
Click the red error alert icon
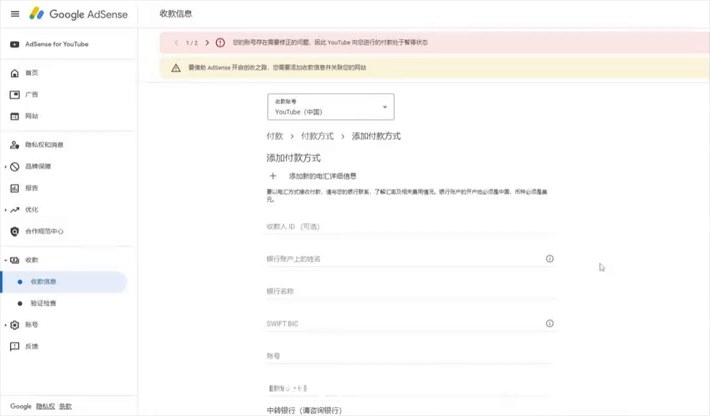[x=220, y=43]
